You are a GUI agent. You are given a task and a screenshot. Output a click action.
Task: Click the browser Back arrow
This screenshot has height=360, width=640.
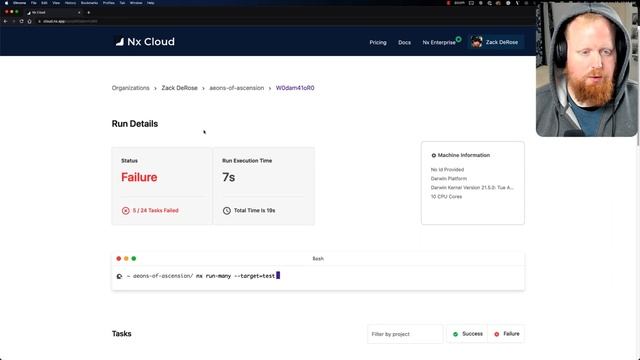pos(5,21)
